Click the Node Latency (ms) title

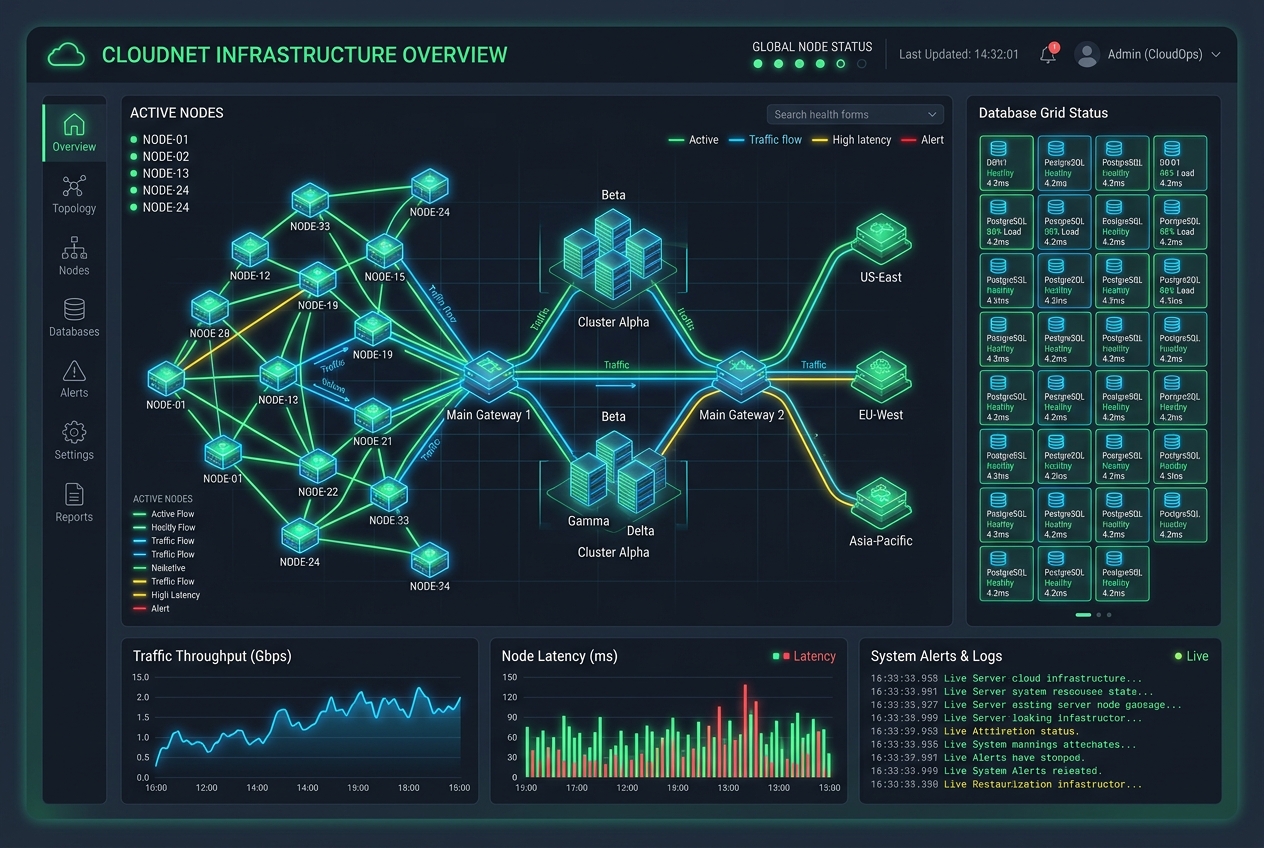[x=560, y=657]
